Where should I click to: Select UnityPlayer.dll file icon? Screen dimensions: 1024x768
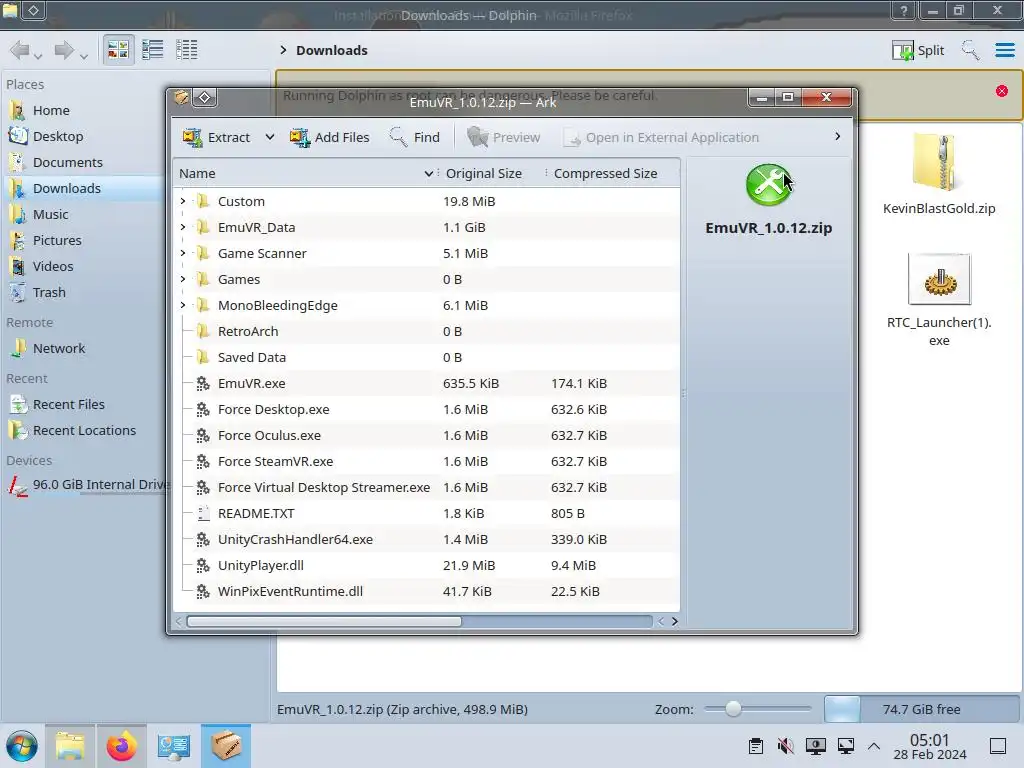(203, 566)
